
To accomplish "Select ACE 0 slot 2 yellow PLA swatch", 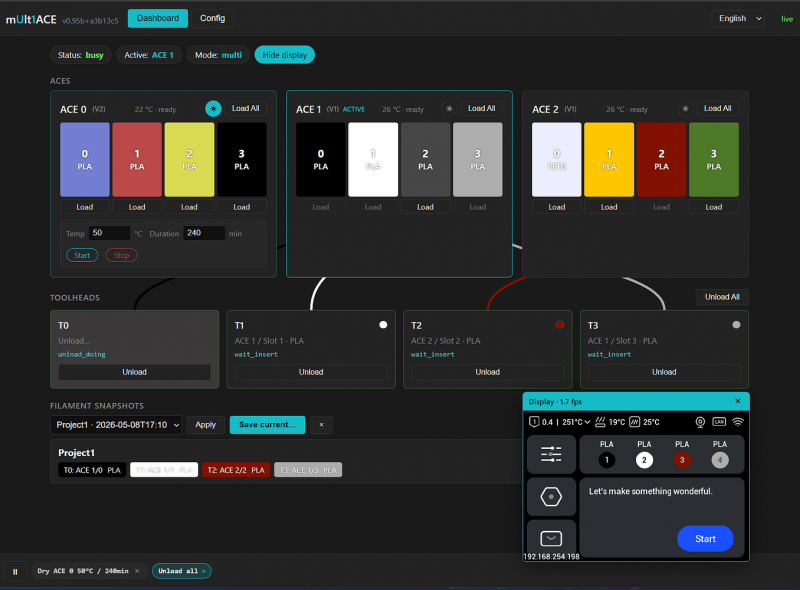I will coord(189,159).
